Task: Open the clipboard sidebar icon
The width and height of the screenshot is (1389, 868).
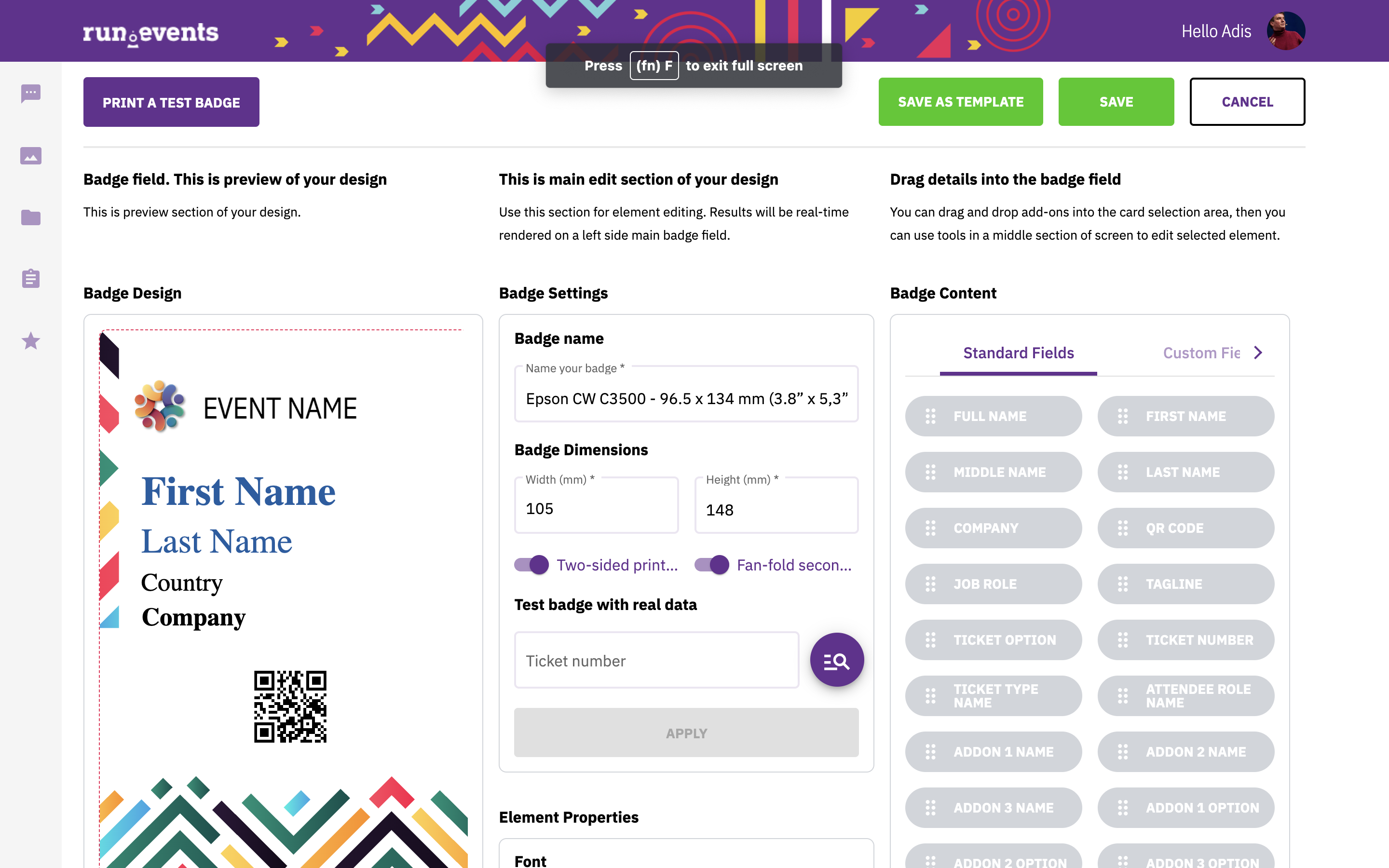Action: (x=31, y=278)
